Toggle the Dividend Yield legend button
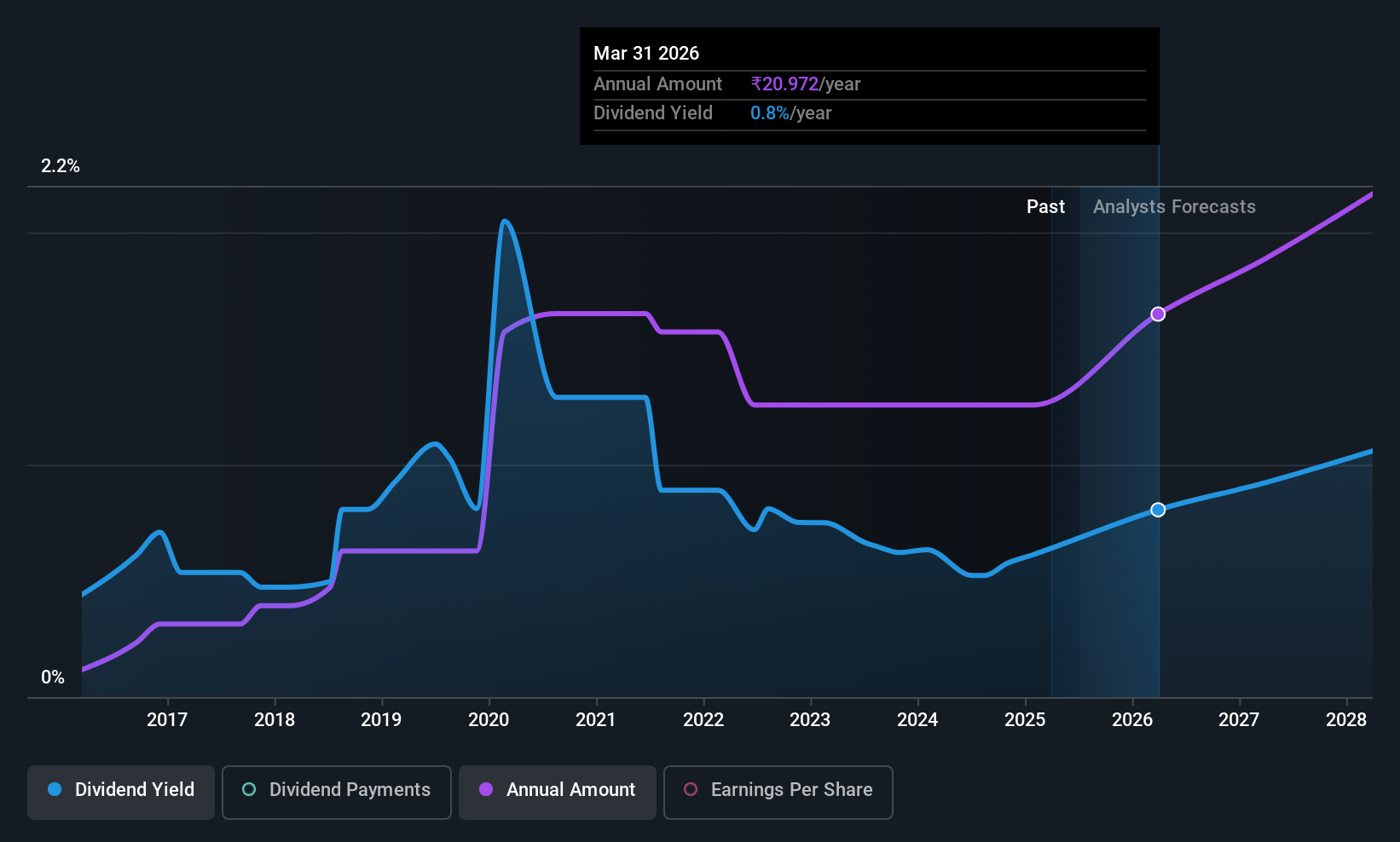Screen dimensions: 1400x842 121,792
